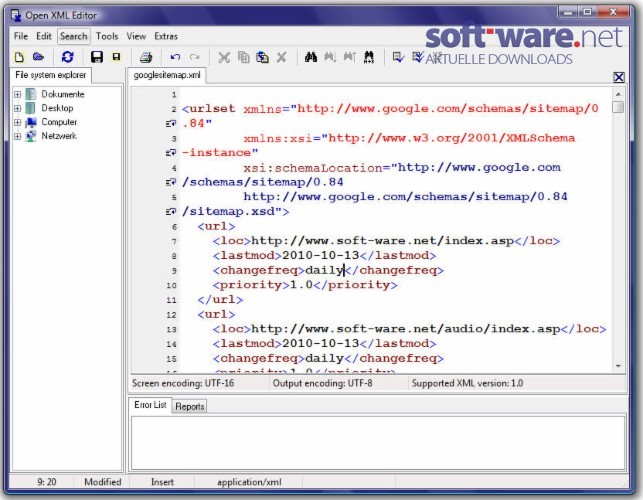The height and width of the screenshot is (500, 643).
Task: Open the View menu
Action: point(136,36)
